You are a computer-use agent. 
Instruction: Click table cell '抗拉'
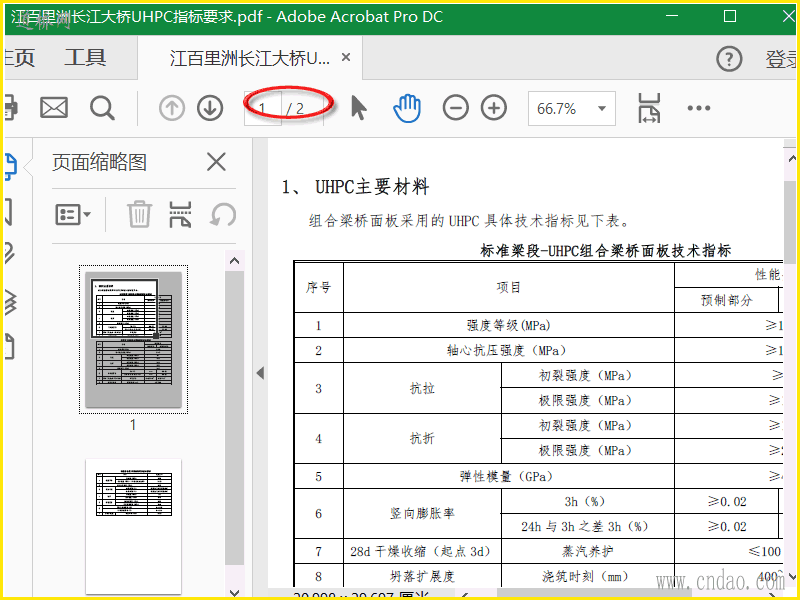(x=422, y=388)
